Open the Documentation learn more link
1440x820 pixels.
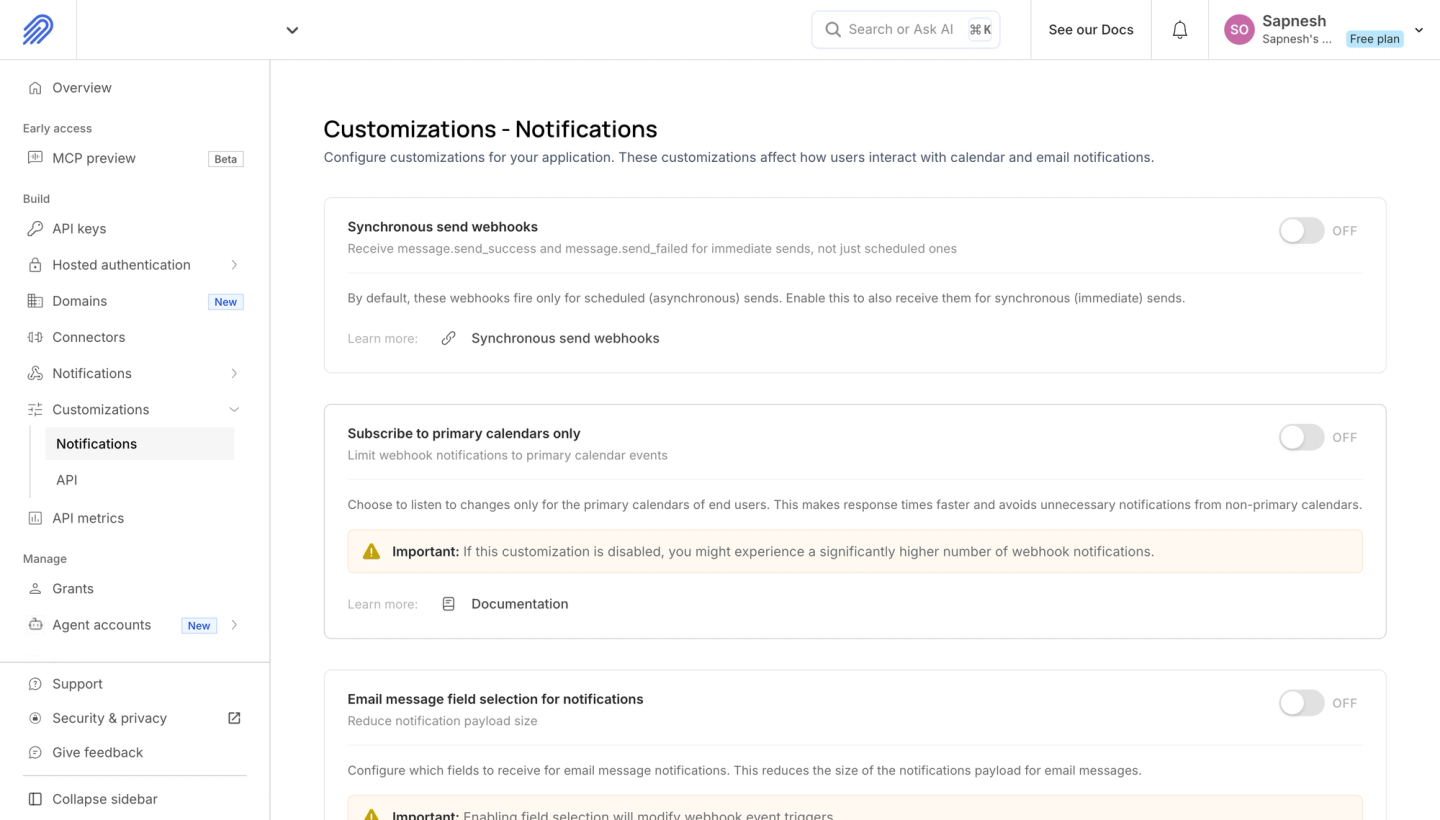(519, 604)
